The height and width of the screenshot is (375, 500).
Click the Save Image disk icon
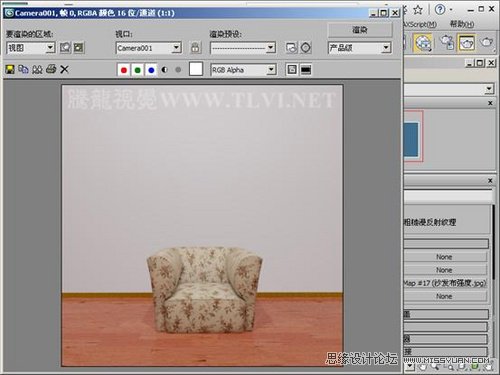pyautogui.click(x=10, y=69)
